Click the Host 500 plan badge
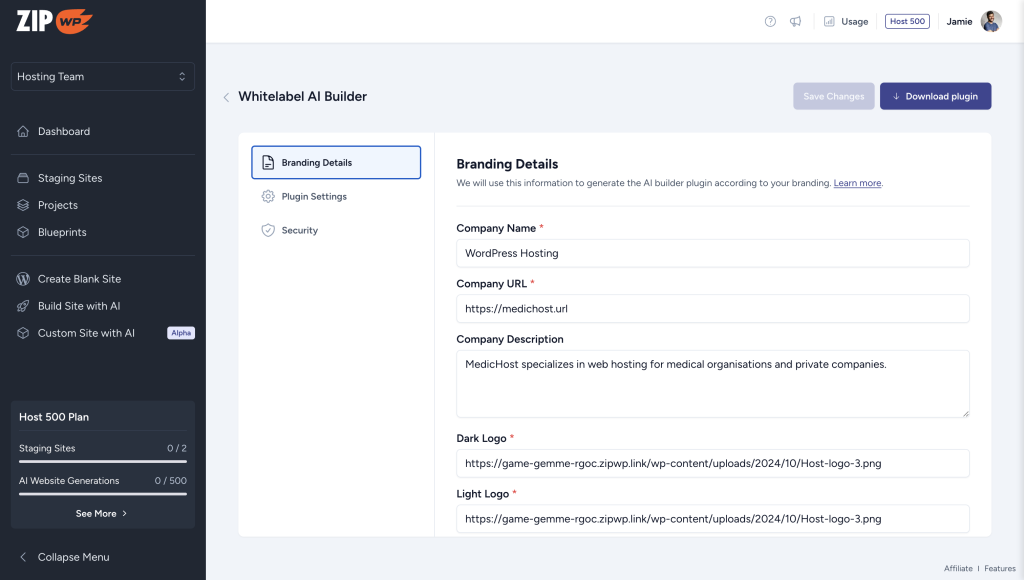The width and height of the screenshot is (1024, 580). (907, 22)
